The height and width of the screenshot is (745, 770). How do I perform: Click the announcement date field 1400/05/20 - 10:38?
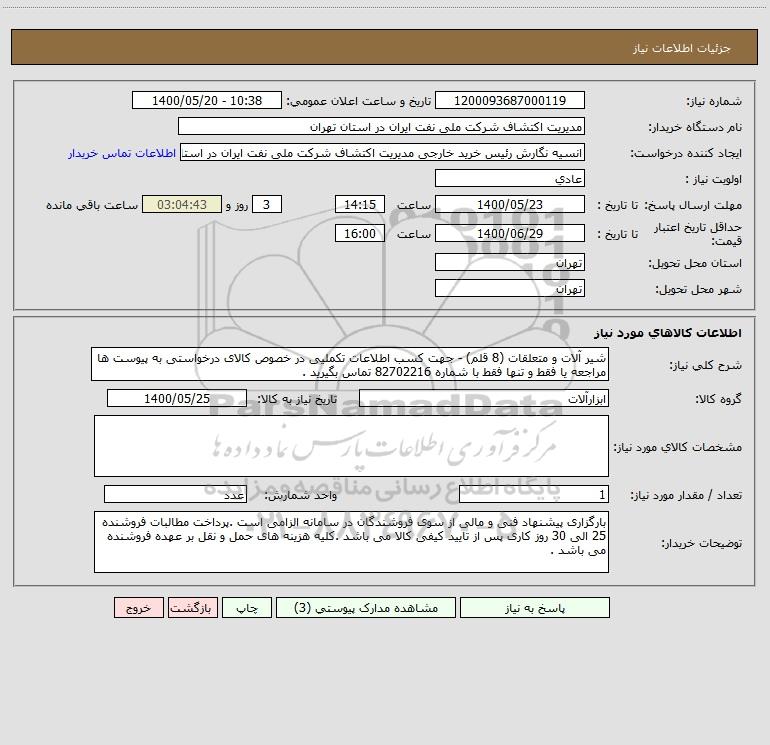click(207, 100)
